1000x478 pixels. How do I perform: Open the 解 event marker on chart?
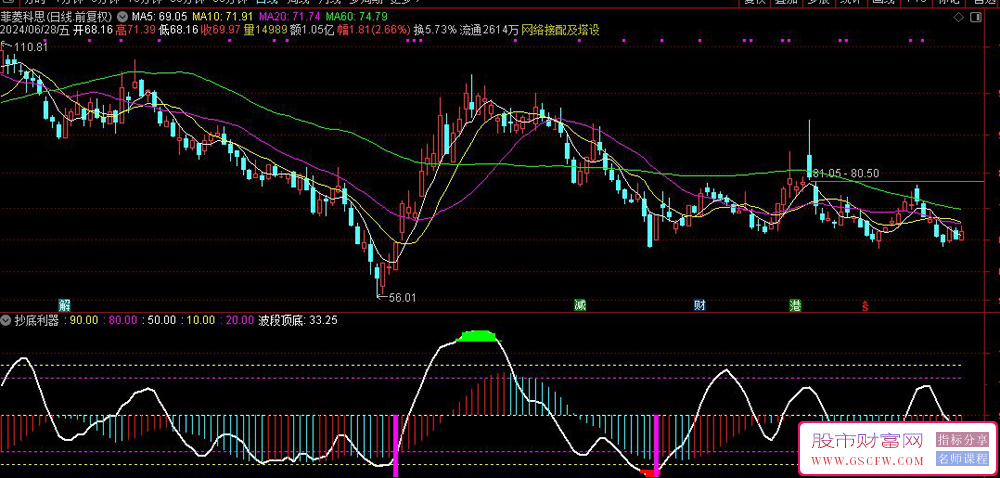pos(64,305)
